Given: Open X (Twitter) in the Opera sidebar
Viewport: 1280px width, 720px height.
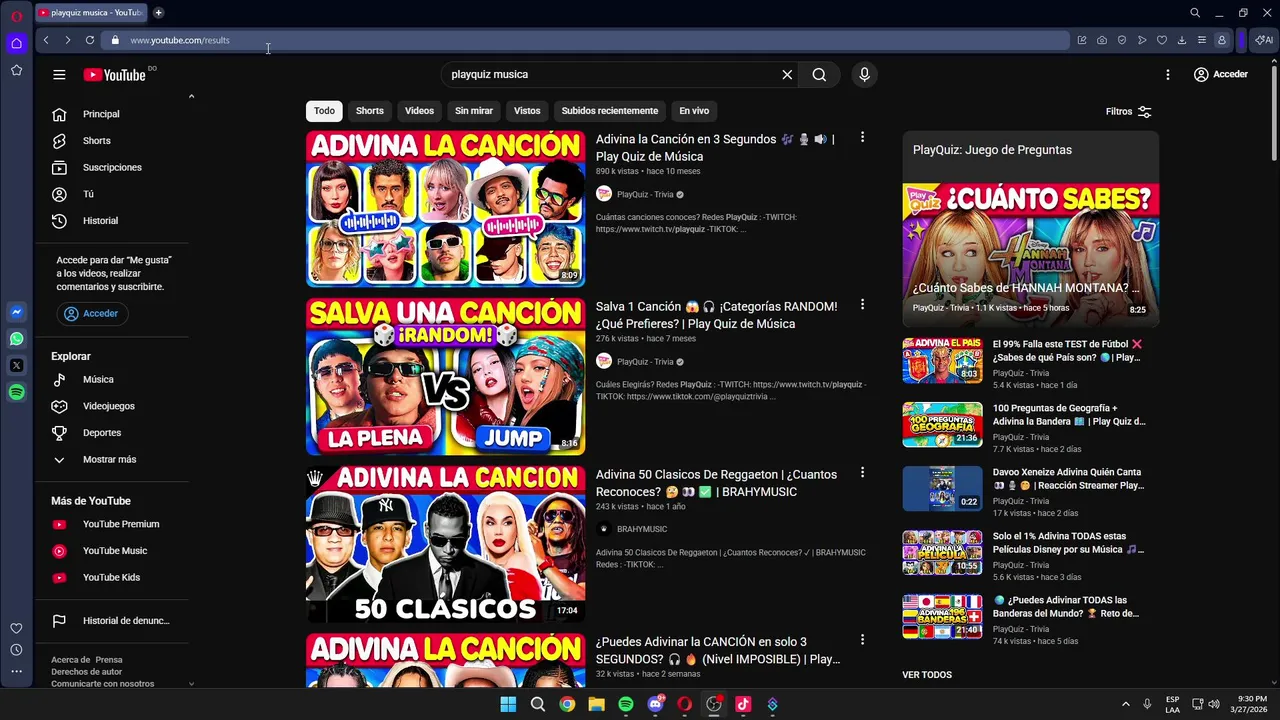Looking at the screenshot, I should (x=16, y=366).
